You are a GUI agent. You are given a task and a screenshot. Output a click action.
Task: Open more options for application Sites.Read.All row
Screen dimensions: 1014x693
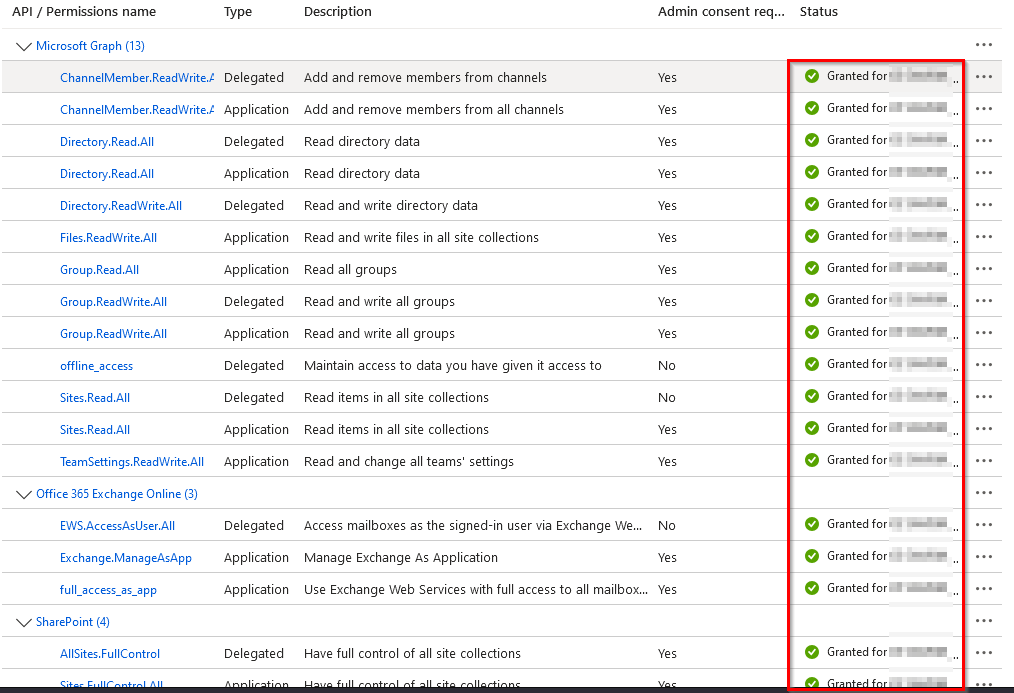pyautogui.click(x=984, y=429)
